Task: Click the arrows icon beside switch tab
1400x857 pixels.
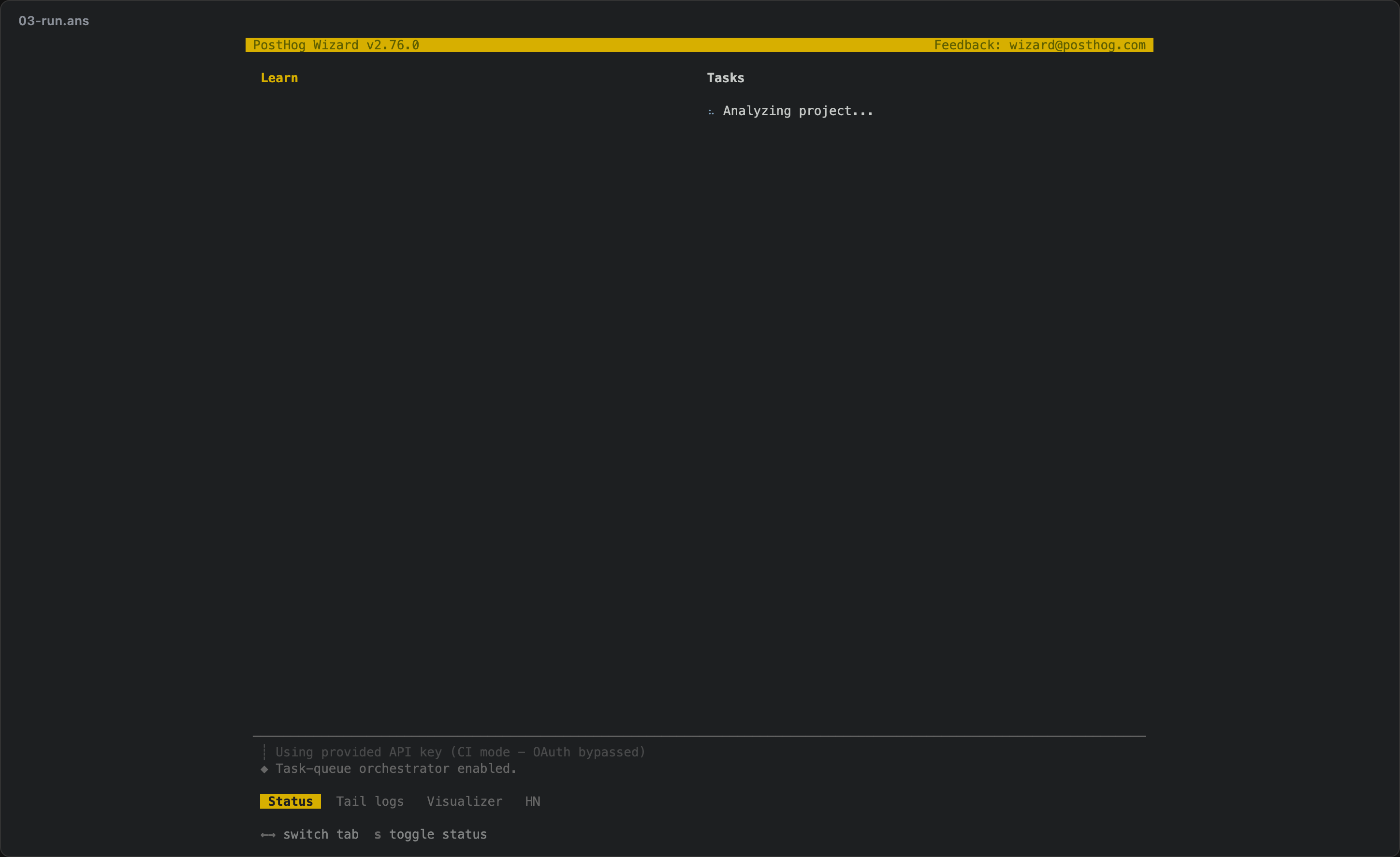Action: pyautogui.click(x=268, y=835)
